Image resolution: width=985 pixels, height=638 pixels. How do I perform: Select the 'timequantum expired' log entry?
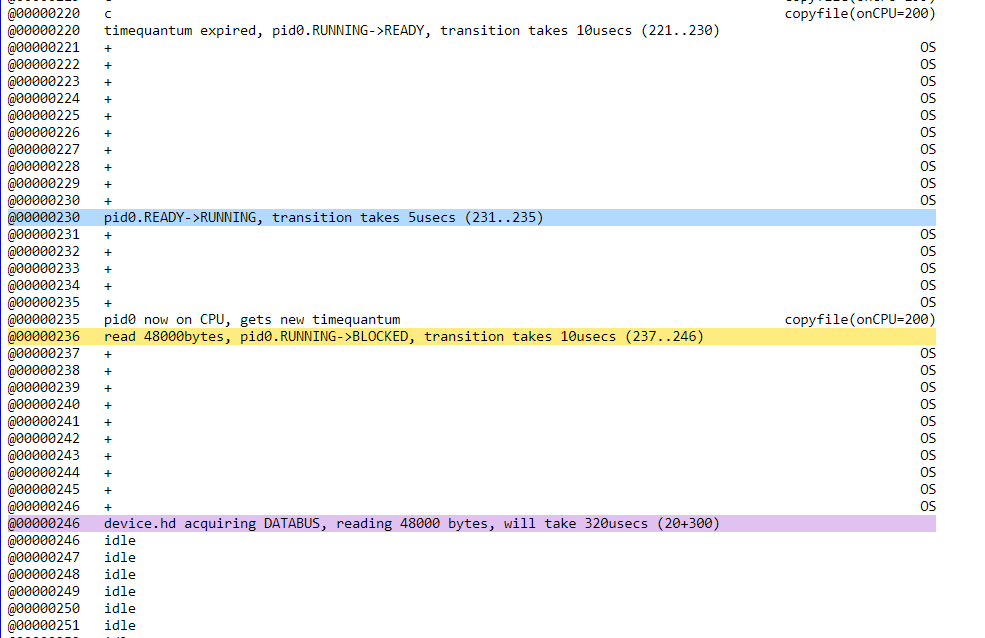(411, 30)
